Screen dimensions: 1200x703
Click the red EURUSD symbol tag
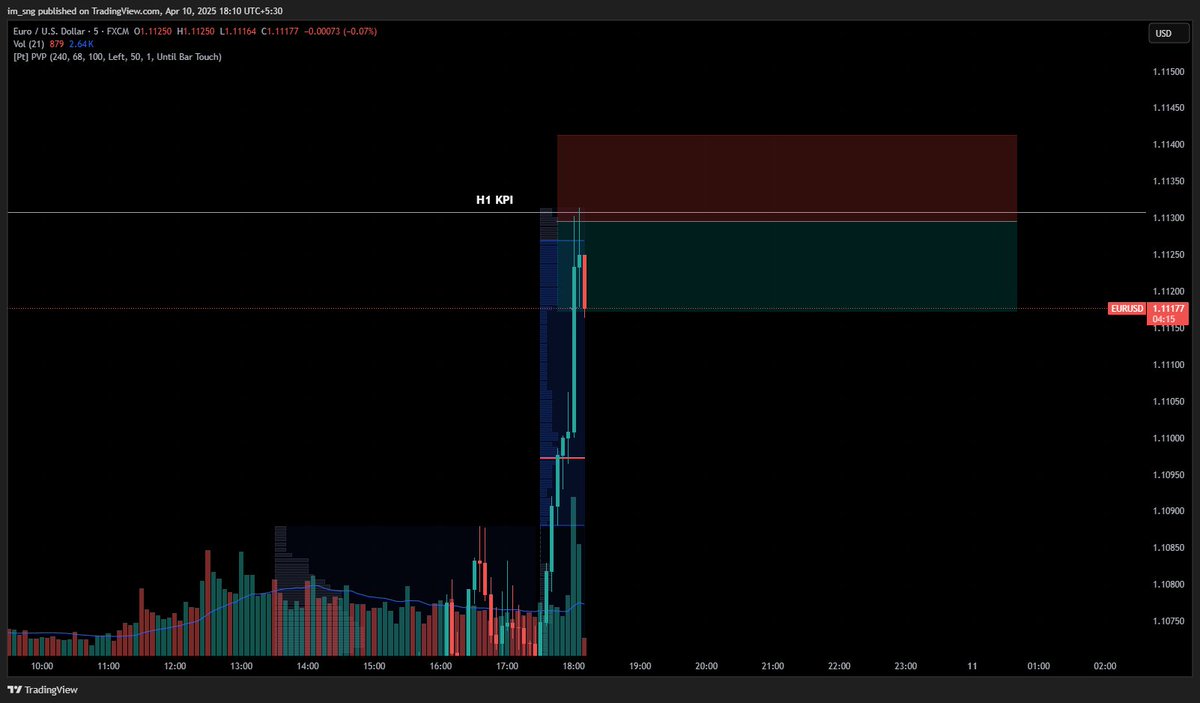point(1127,309)
